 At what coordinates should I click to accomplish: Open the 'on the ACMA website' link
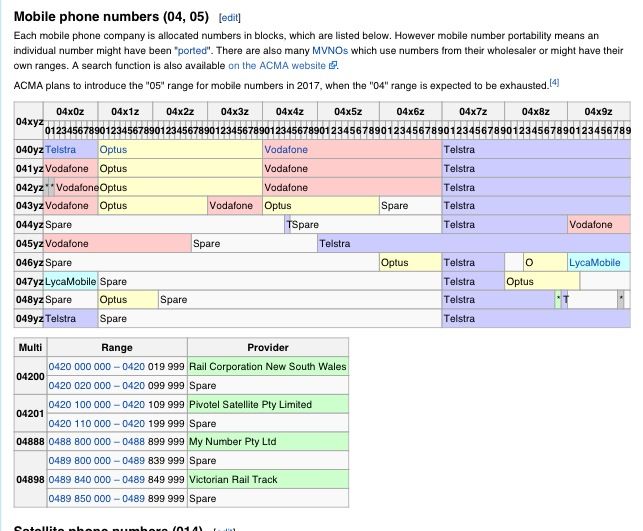[x=277, y=66]
